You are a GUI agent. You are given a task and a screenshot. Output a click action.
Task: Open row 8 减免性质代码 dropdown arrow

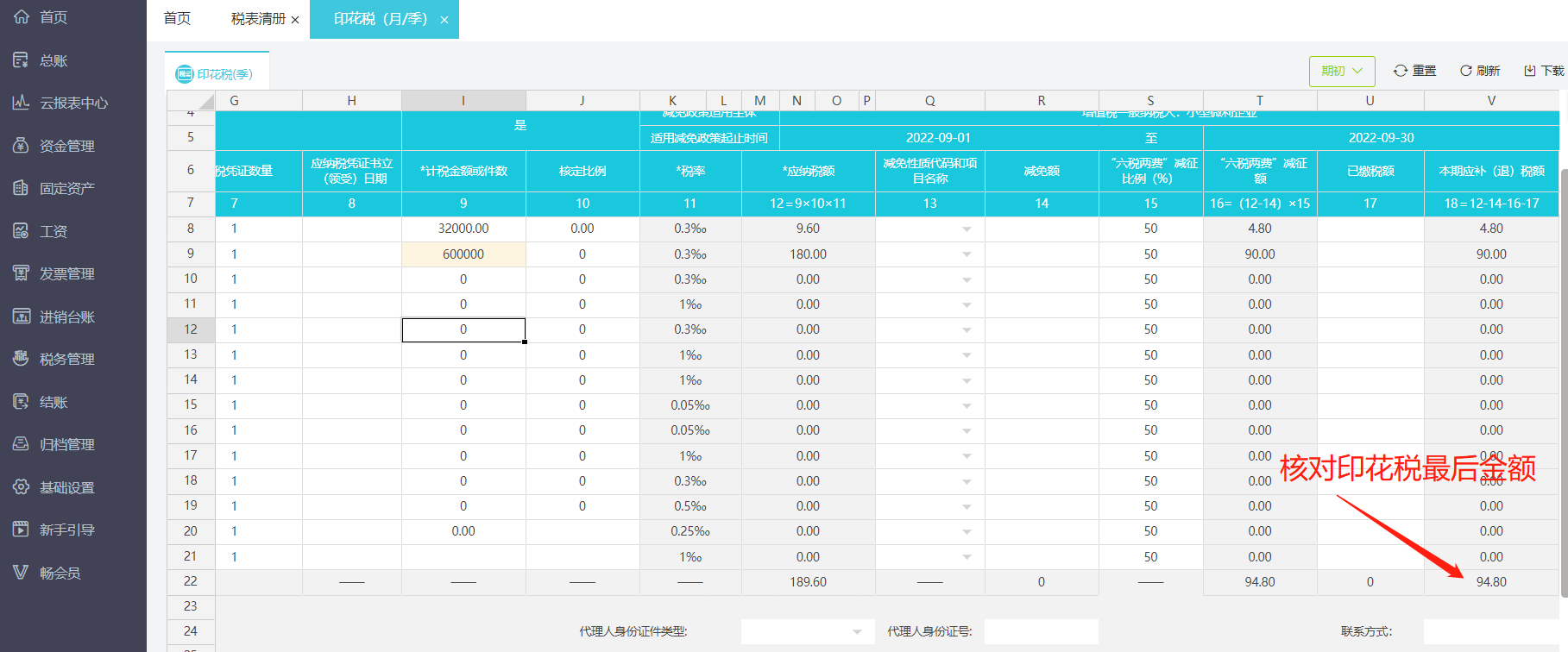(967, 229)
